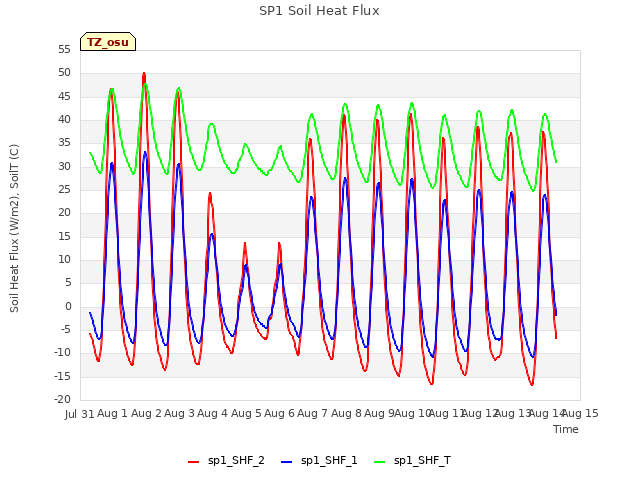Click the red curve's Aug 2 peak at 50
The width and height of the screenshot is (640, 480).
tap(144, 74)
